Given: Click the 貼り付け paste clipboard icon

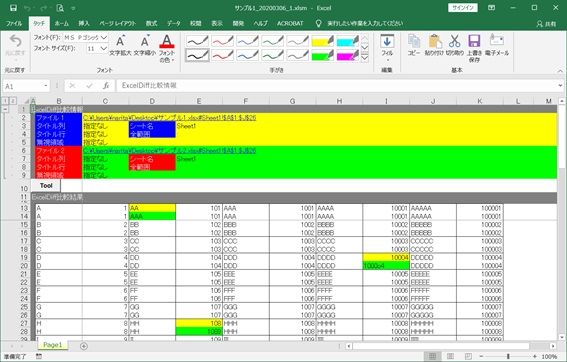Looking at the screenshot, I should pyautogui.click(x=434, y=46).
